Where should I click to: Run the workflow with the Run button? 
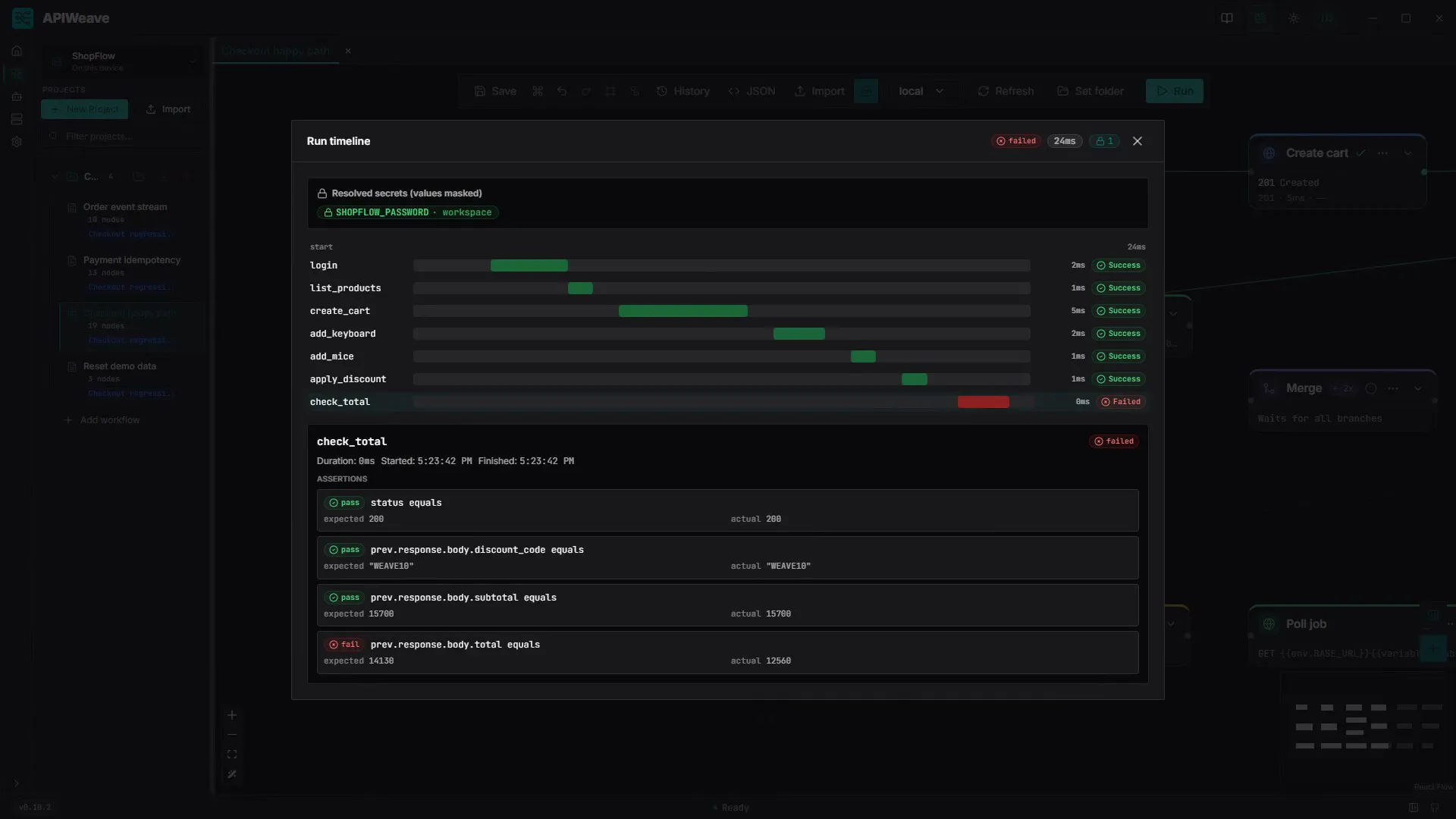(1174, 91)
